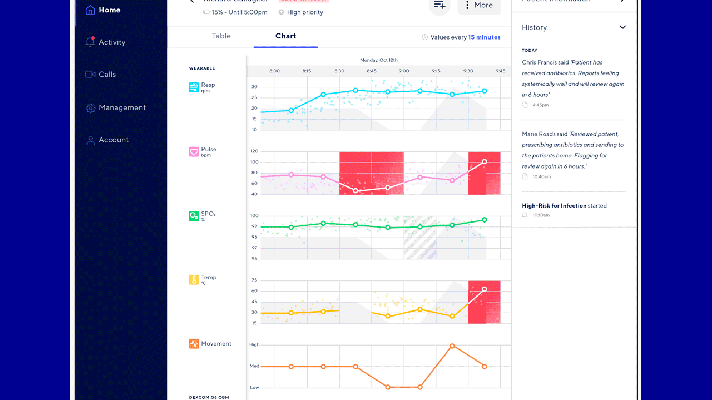Screen dimensions: 712x400
Task: Click the yellow Temp thermometer icon
Action: pos(194,279)
